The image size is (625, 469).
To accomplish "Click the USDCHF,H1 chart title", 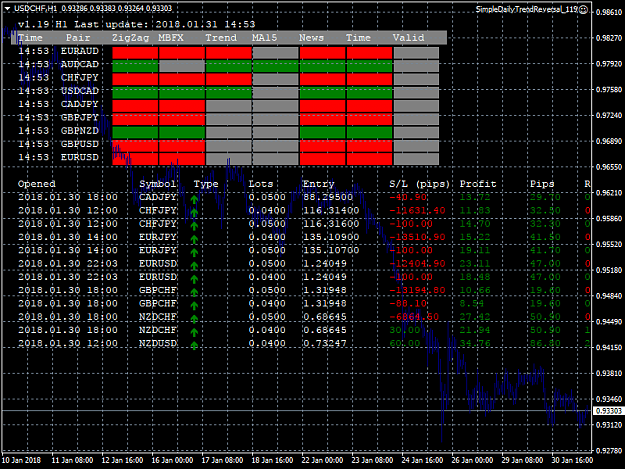I will click(x=35, y=8).
